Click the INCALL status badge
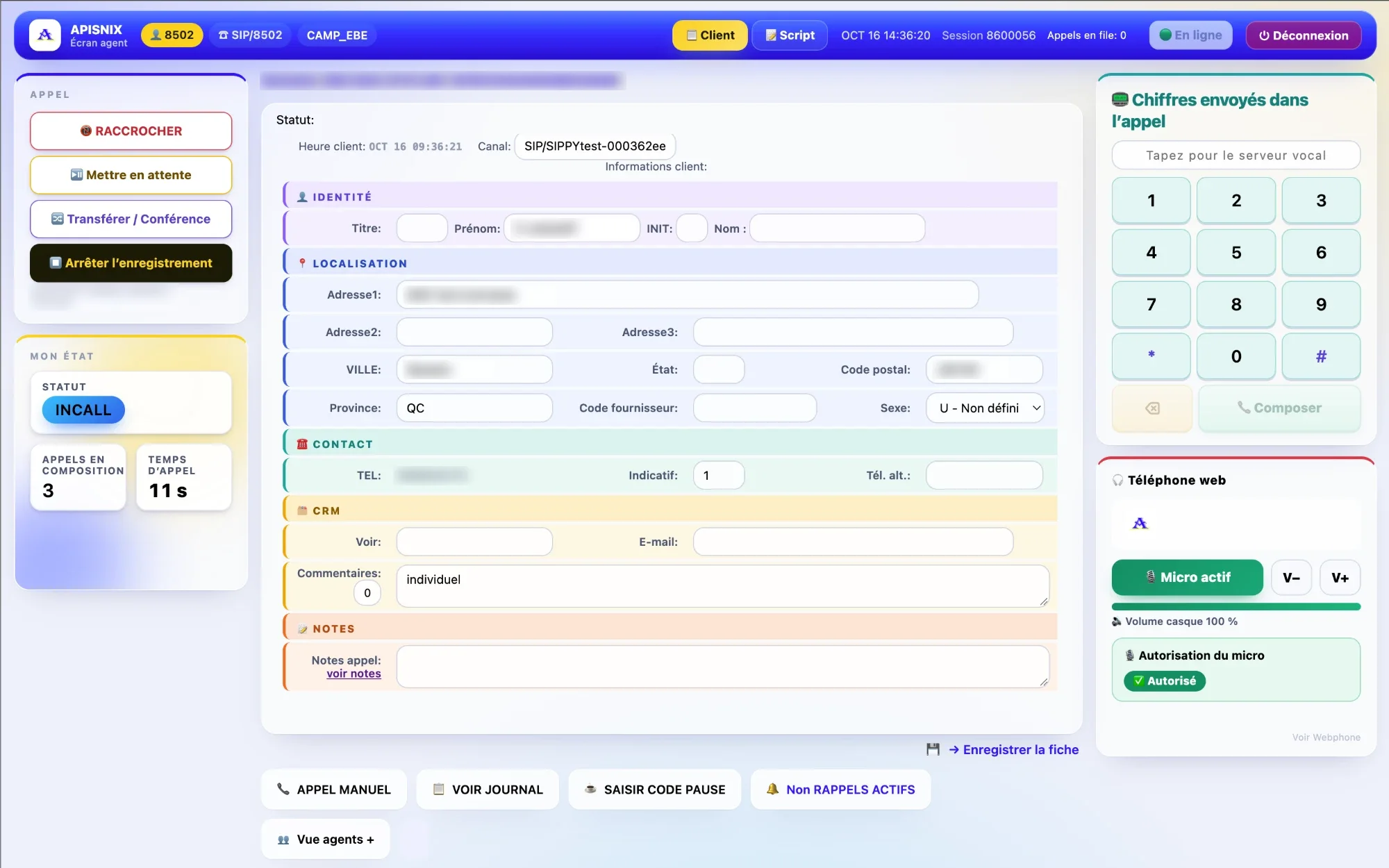This screenshot has width=1389, height=868. 83,410
